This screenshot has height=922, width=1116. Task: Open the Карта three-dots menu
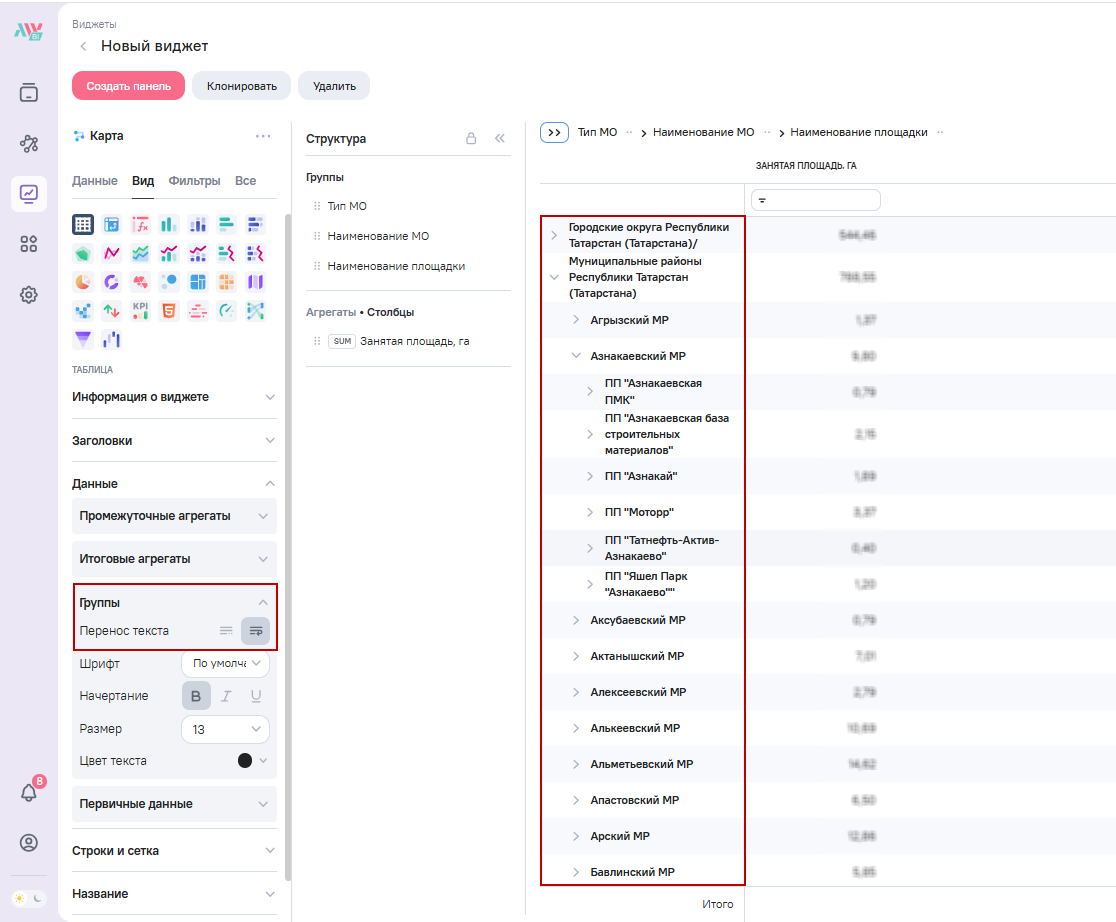pos(263,136)
